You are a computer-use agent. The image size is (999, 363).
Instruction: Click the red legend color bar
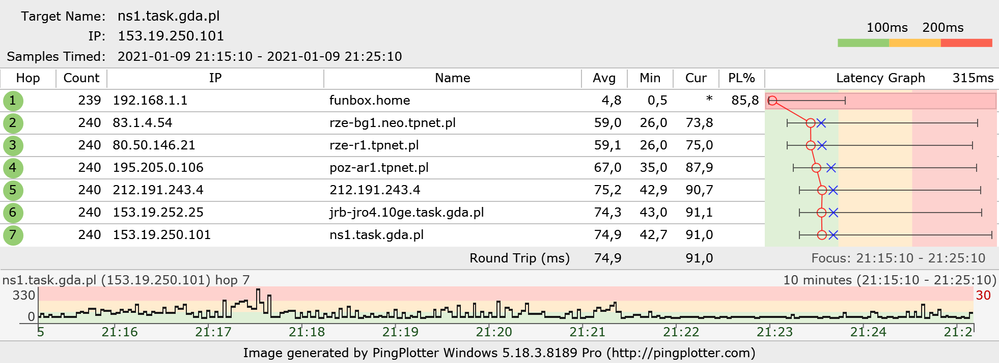tap(967, 43)
